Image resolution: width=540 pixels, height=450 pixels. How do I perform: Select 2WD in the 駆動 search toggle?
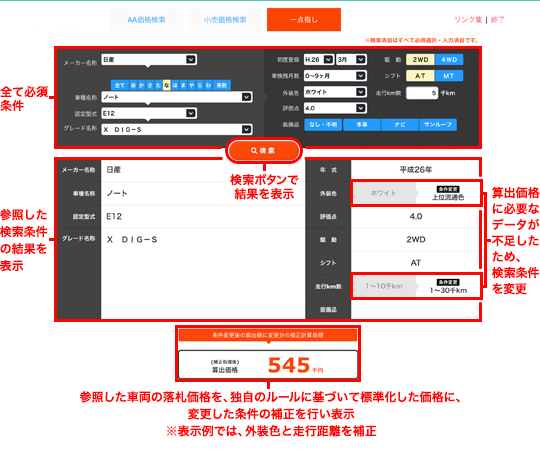click(420, 60)
